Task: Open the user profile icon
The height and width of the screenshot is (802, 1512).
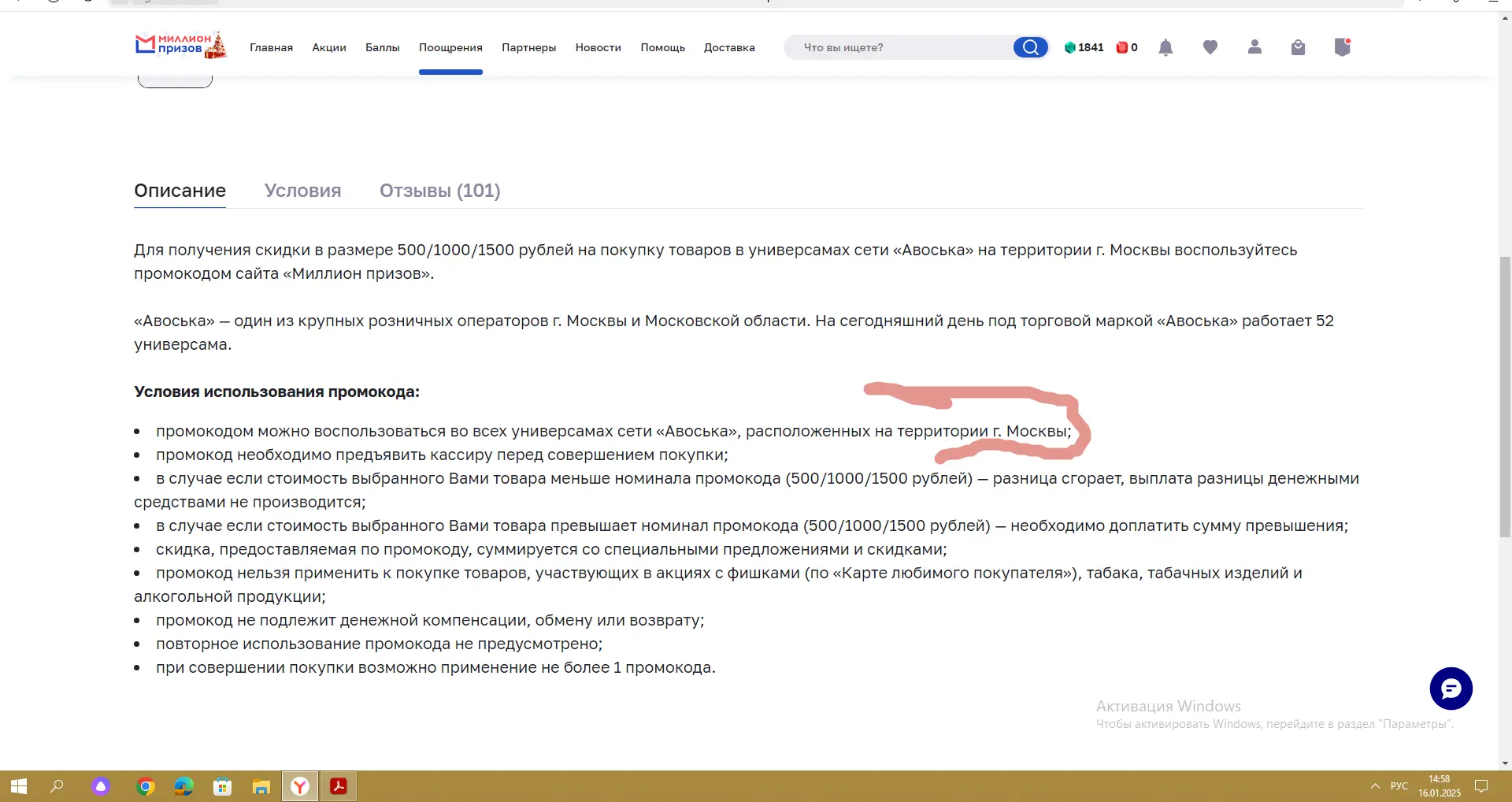Action: (1254, 47)
